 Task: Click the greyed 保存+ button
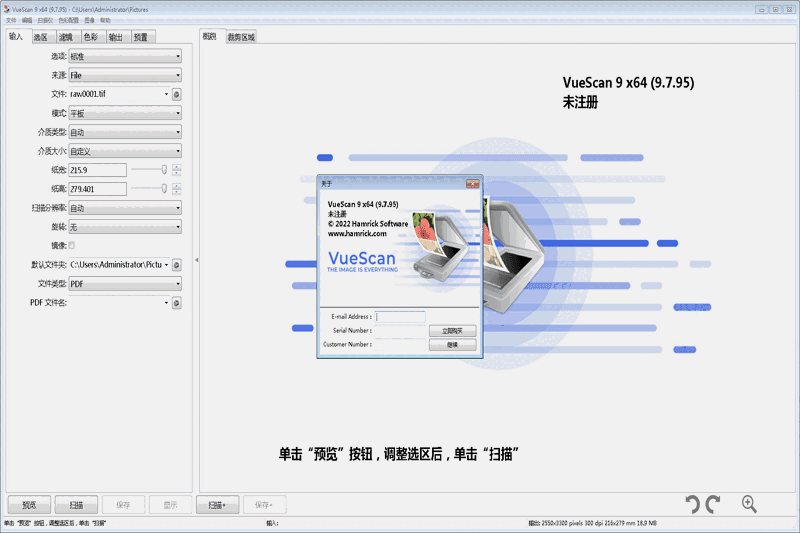point(264,505)
